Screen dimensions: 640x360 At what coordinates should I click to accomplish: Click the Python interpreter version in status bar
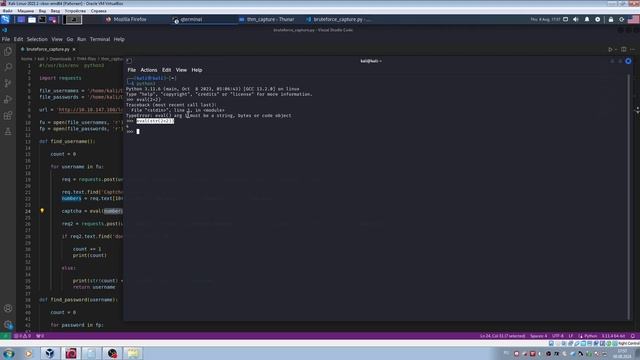tap(613, 336)
